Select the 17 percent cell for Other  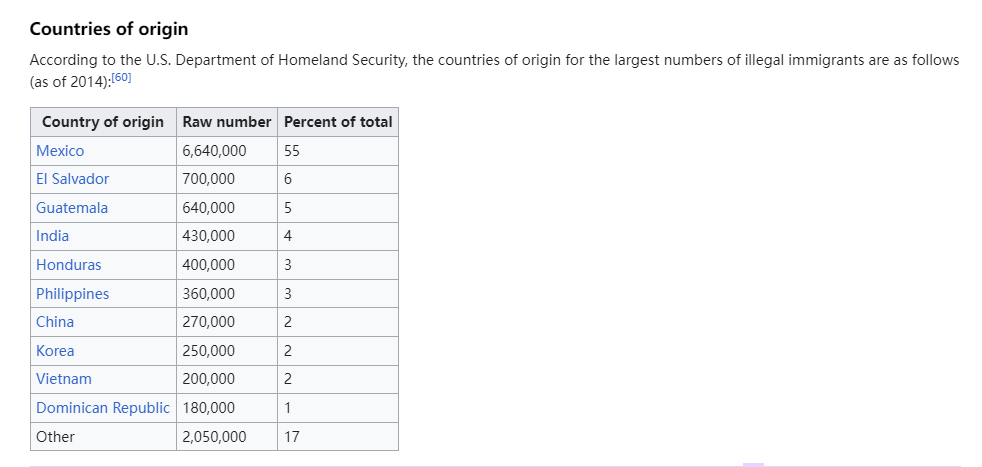pyautogui.click(x=338, y=436)
